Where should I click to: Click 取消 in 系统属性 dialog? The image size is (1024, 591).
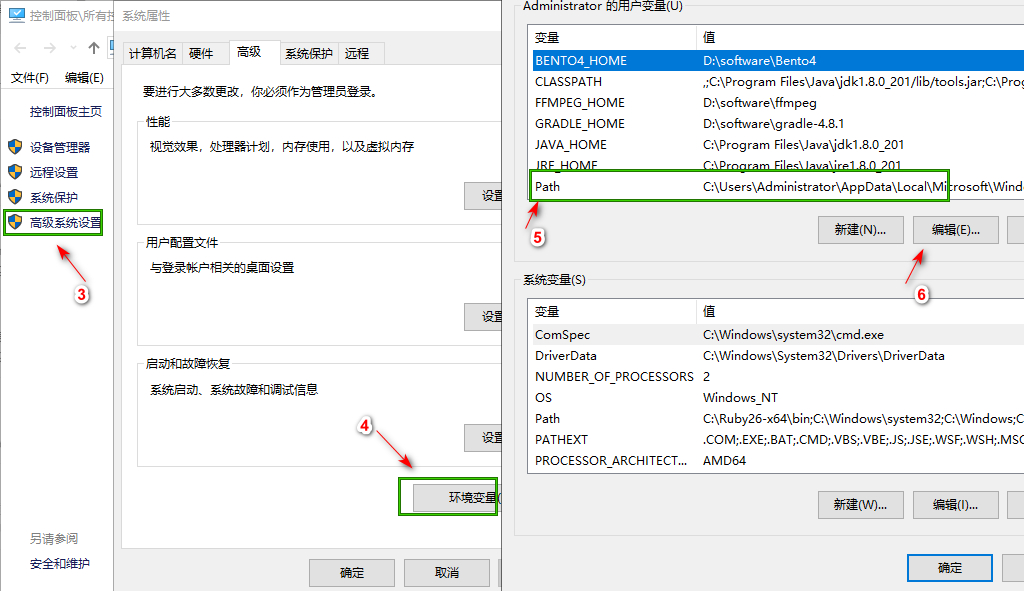point(447,573)
